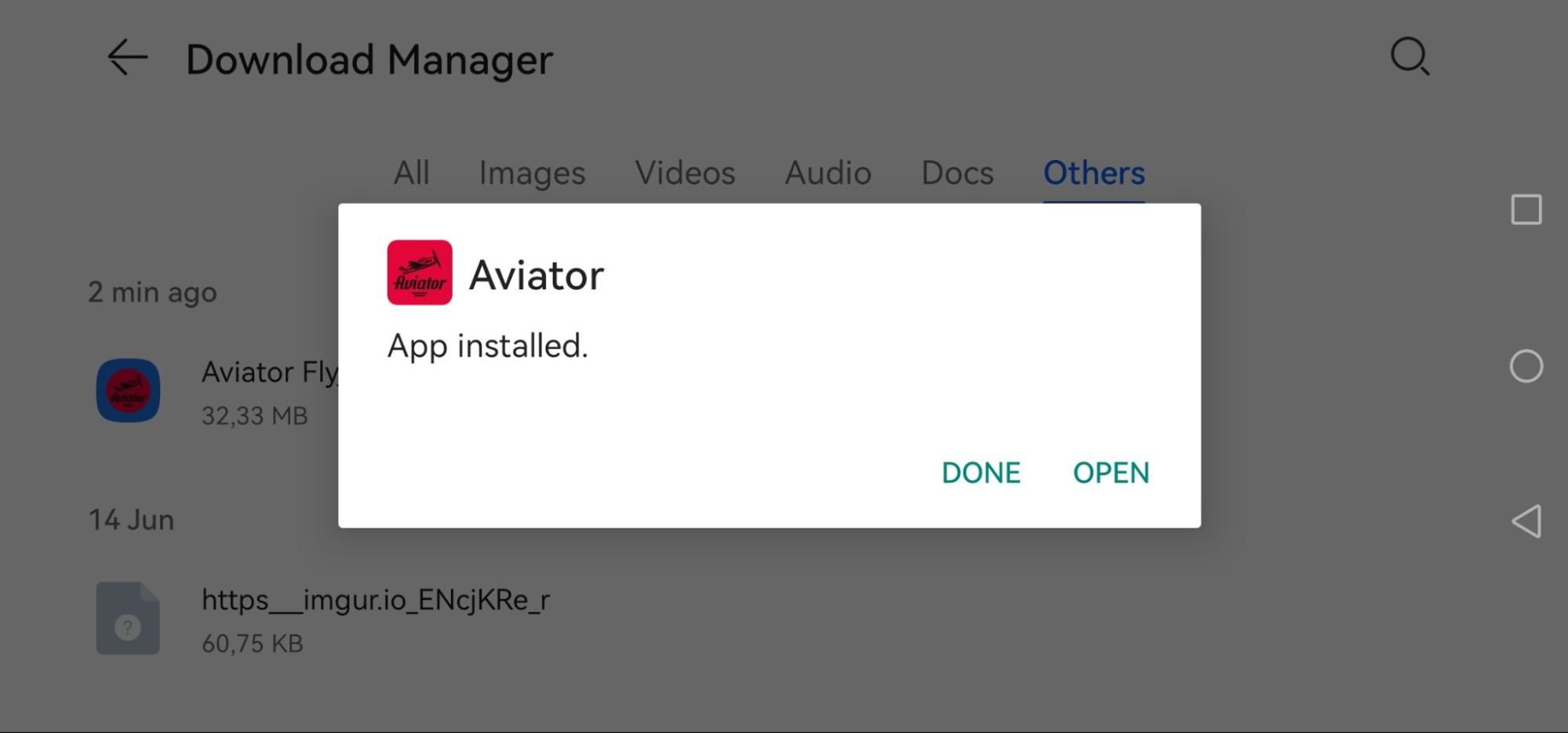Click the Aviator app icon in the dialog
The image size is (1568, 733).
point(420,273)
